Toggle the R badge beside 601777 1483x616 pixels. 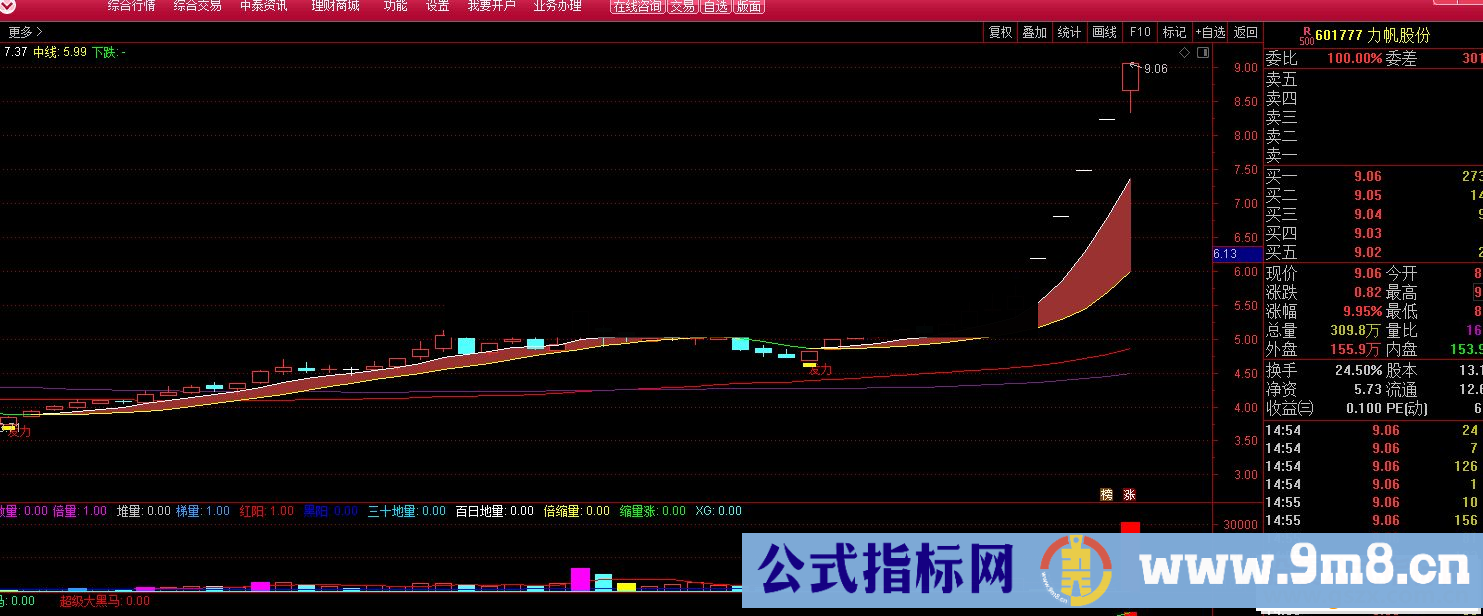click(x=1307, y=31)
